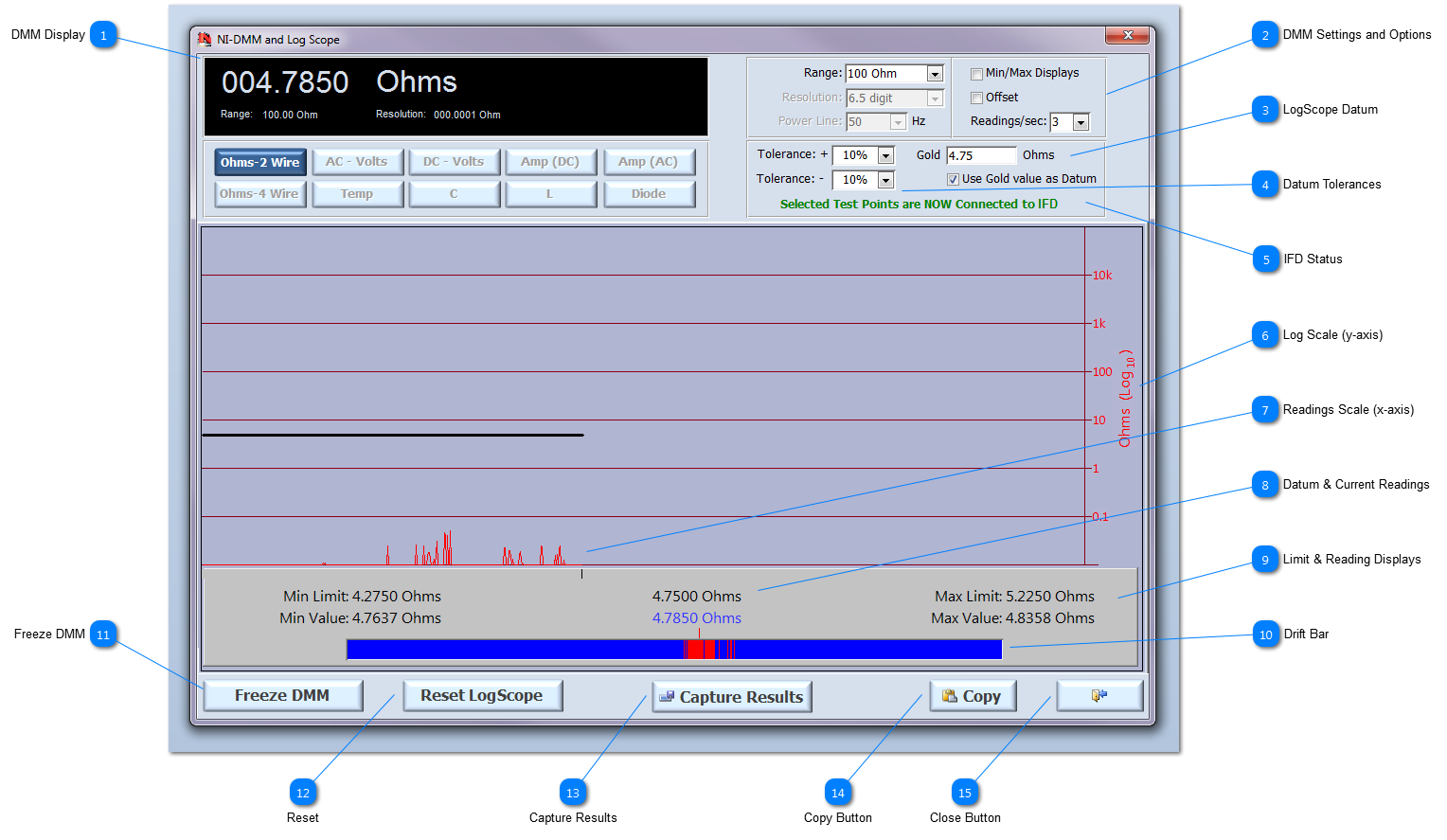
Task: Click the Gold value input field
Action: point(982,154)
